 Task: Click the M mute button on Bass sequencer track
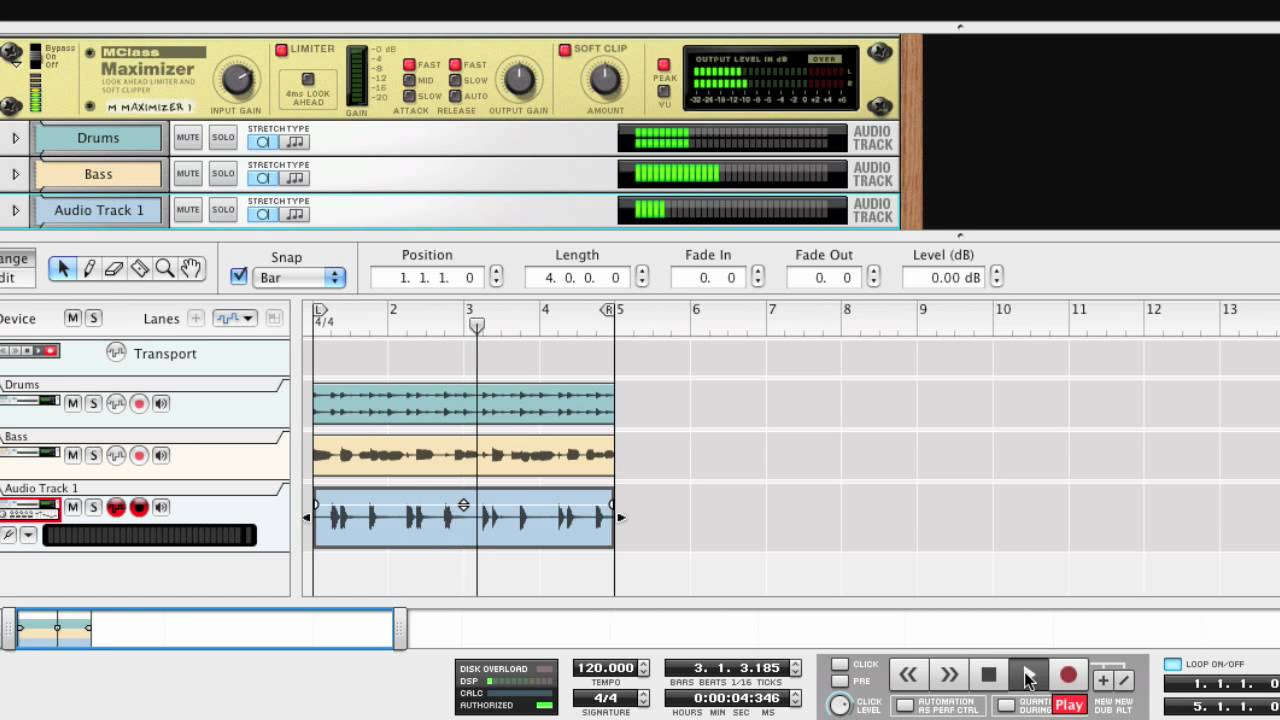73,456
